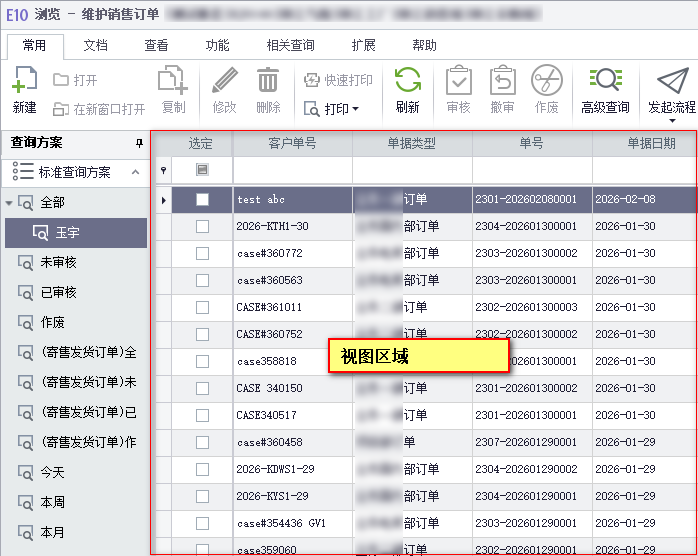Open 高级查询 advanced search
The image size is (698, 556).
tap(605, 82)
